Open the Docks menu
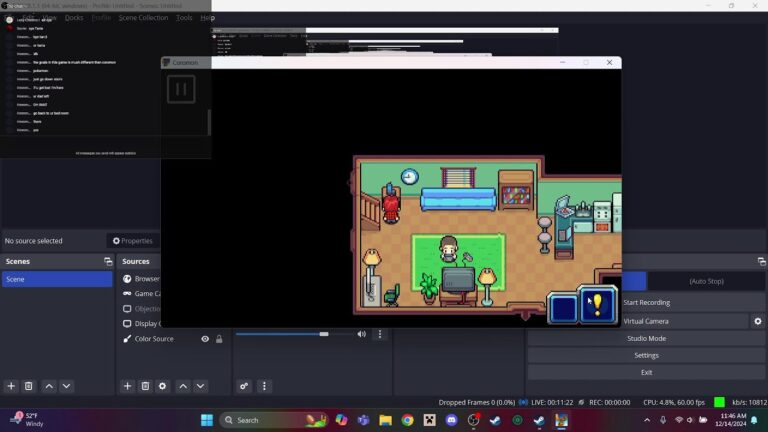The width and height of the screenshot is (768, 432). 74,18
